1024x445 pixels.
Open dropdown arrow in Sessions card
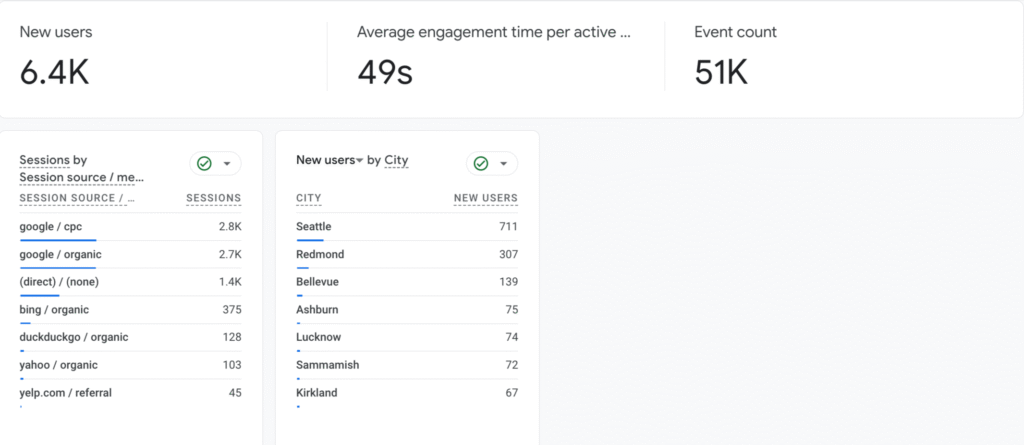click(x=227, y=164)
